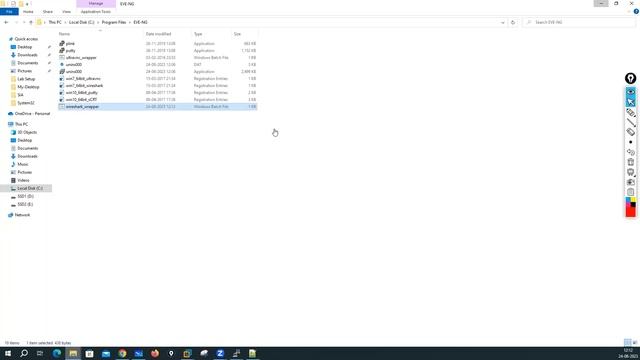Open Quick access in navigation pane

(26, 39)
